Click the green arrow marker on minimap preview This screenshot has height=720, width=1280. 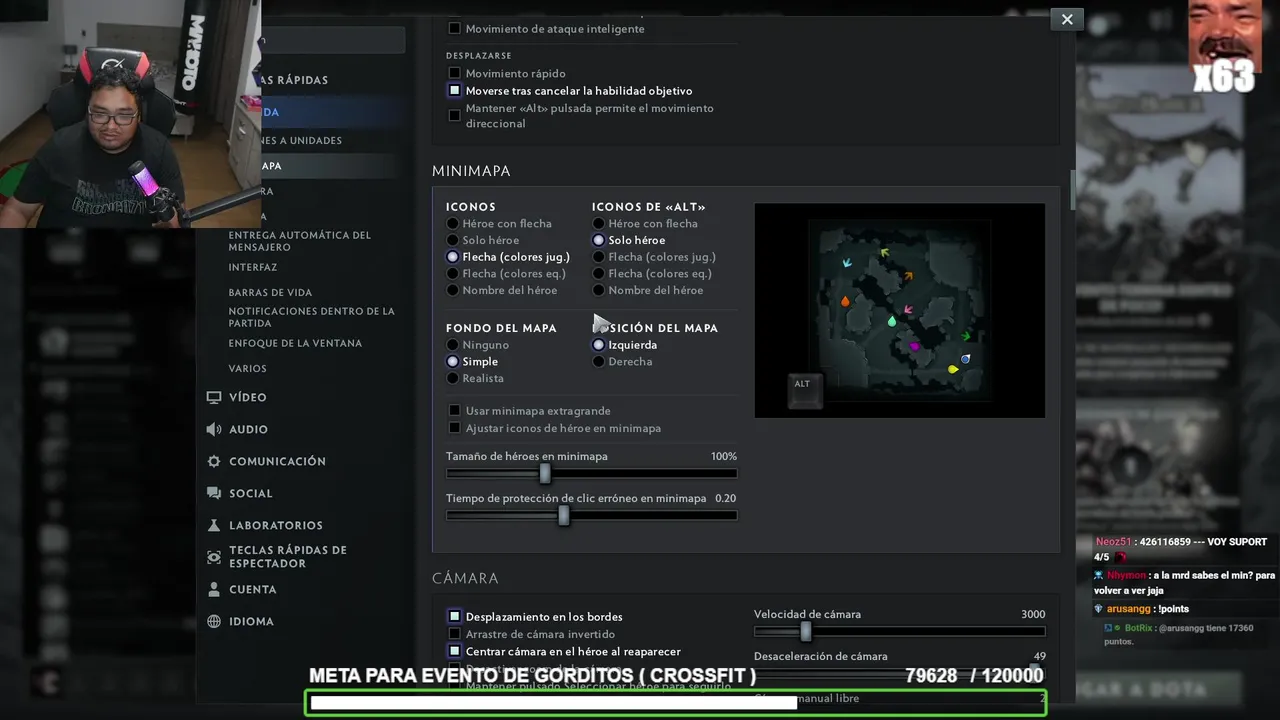click(x=966, y=336)
